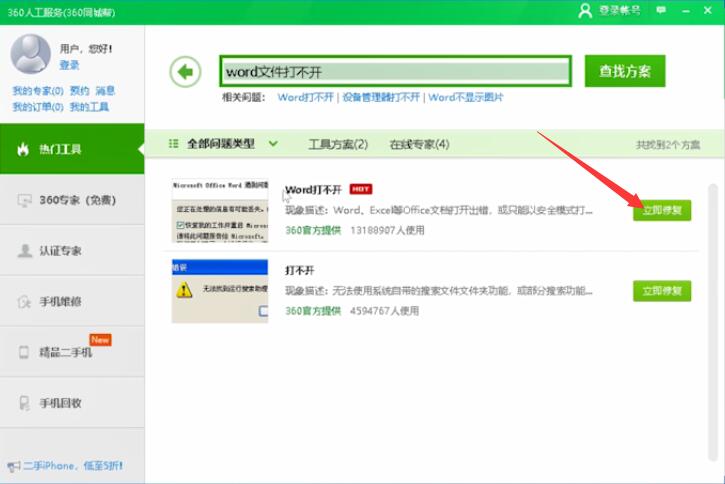Click the megaphone icon at bottom left

point(14,466)
